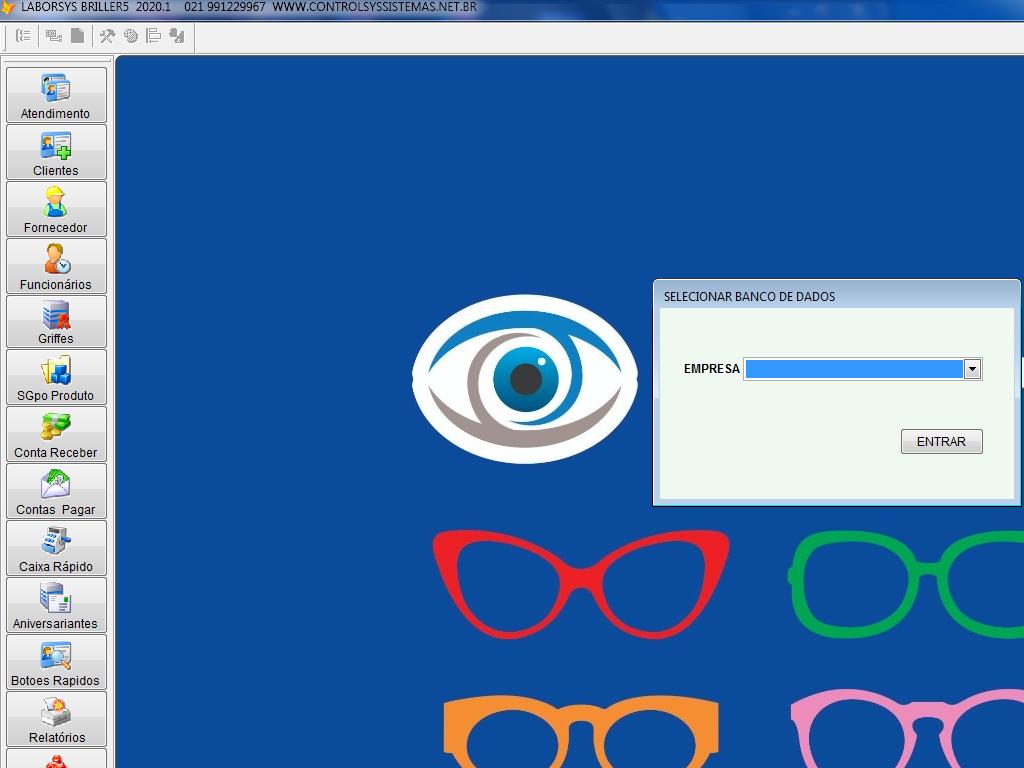Click the list tree toolbar icon
Screen dimensions: 1024x768
[x=23, y=36]
